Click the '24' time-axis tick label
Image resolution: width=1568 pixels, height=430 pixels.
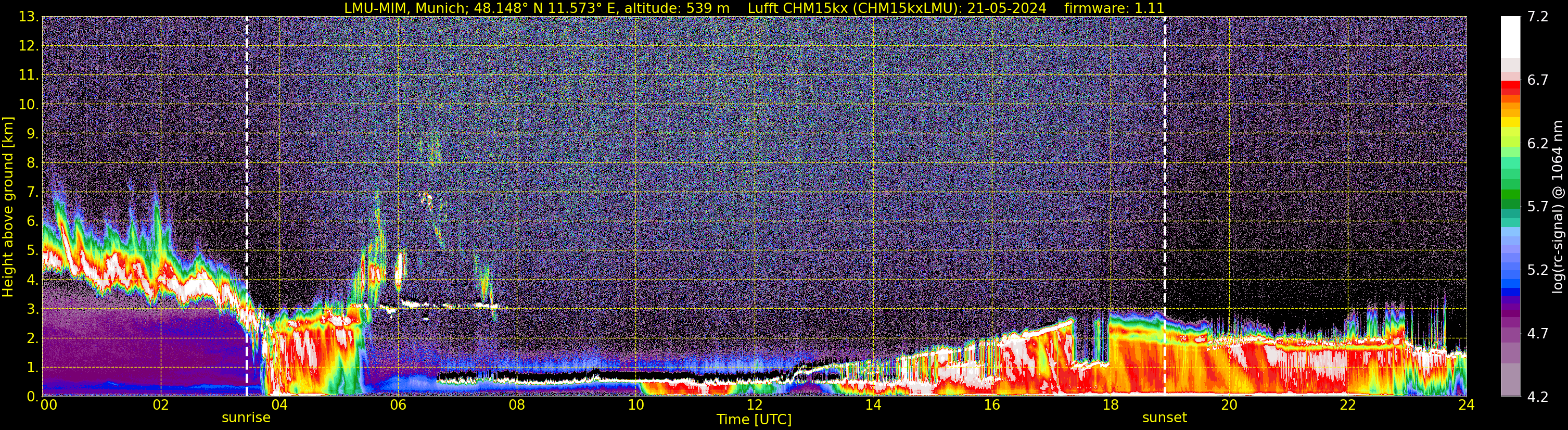(1467, 405)
